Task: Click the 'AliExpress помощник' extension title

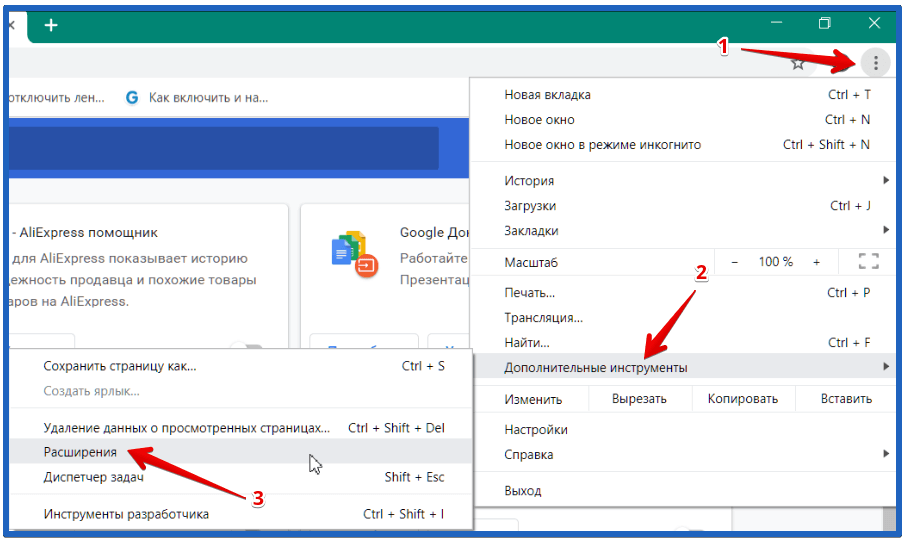Action: click(x=89, y=233)
